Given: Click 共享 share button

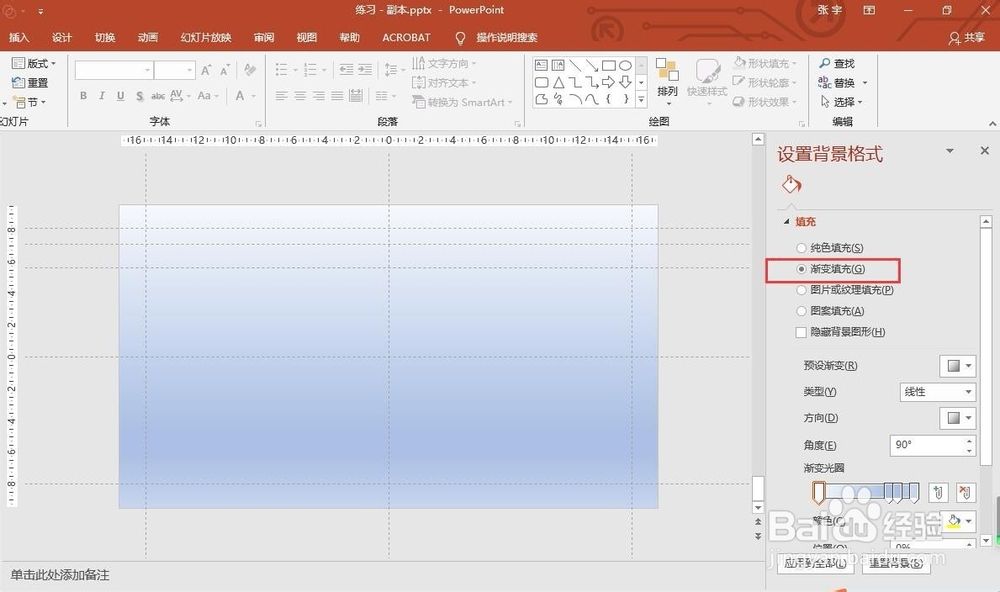Looking at the screenshot, I should (x=966, y=38).
